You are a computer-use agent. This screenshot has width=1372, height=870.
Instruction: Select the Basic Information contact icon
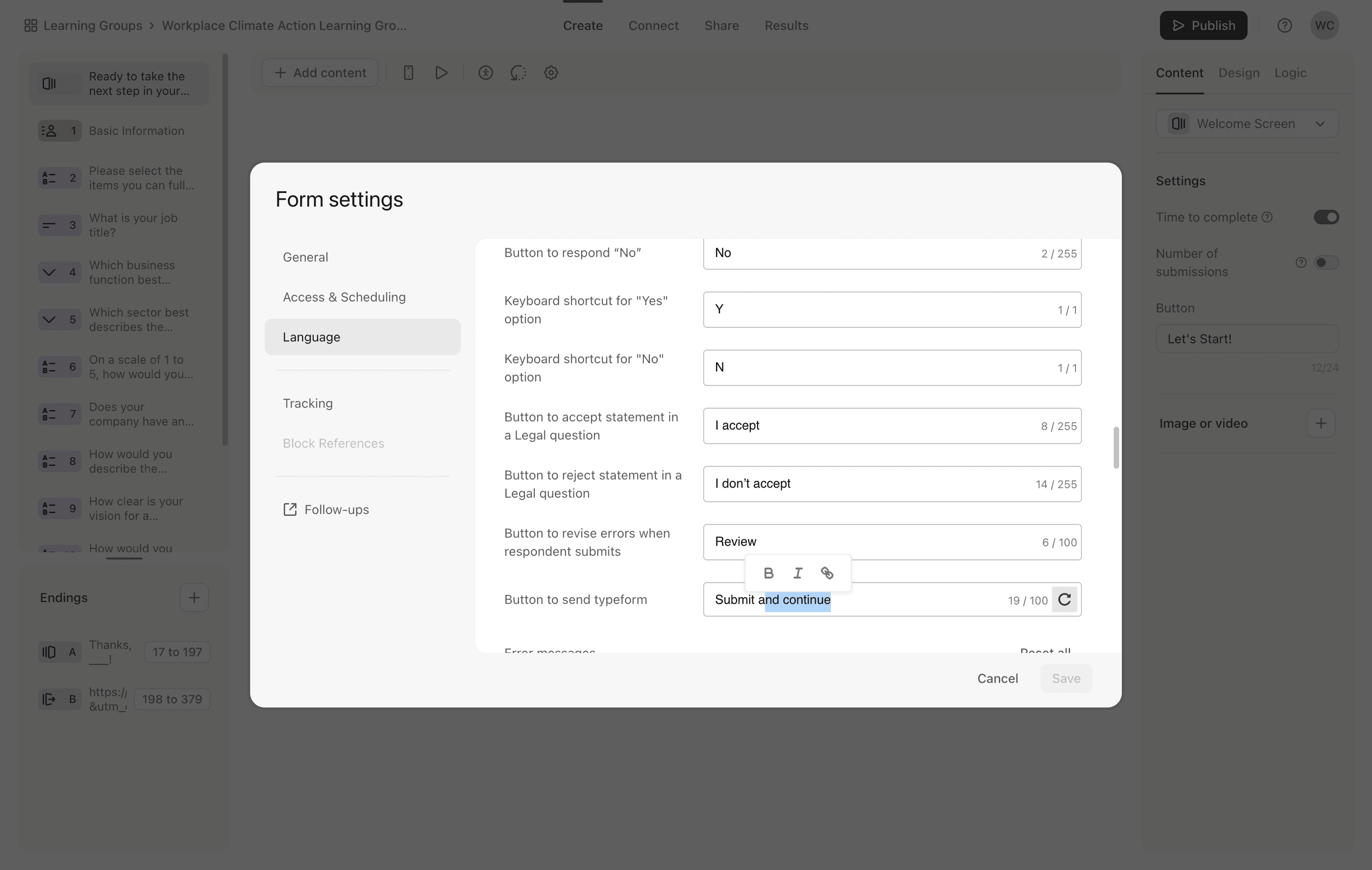(59, 131)
